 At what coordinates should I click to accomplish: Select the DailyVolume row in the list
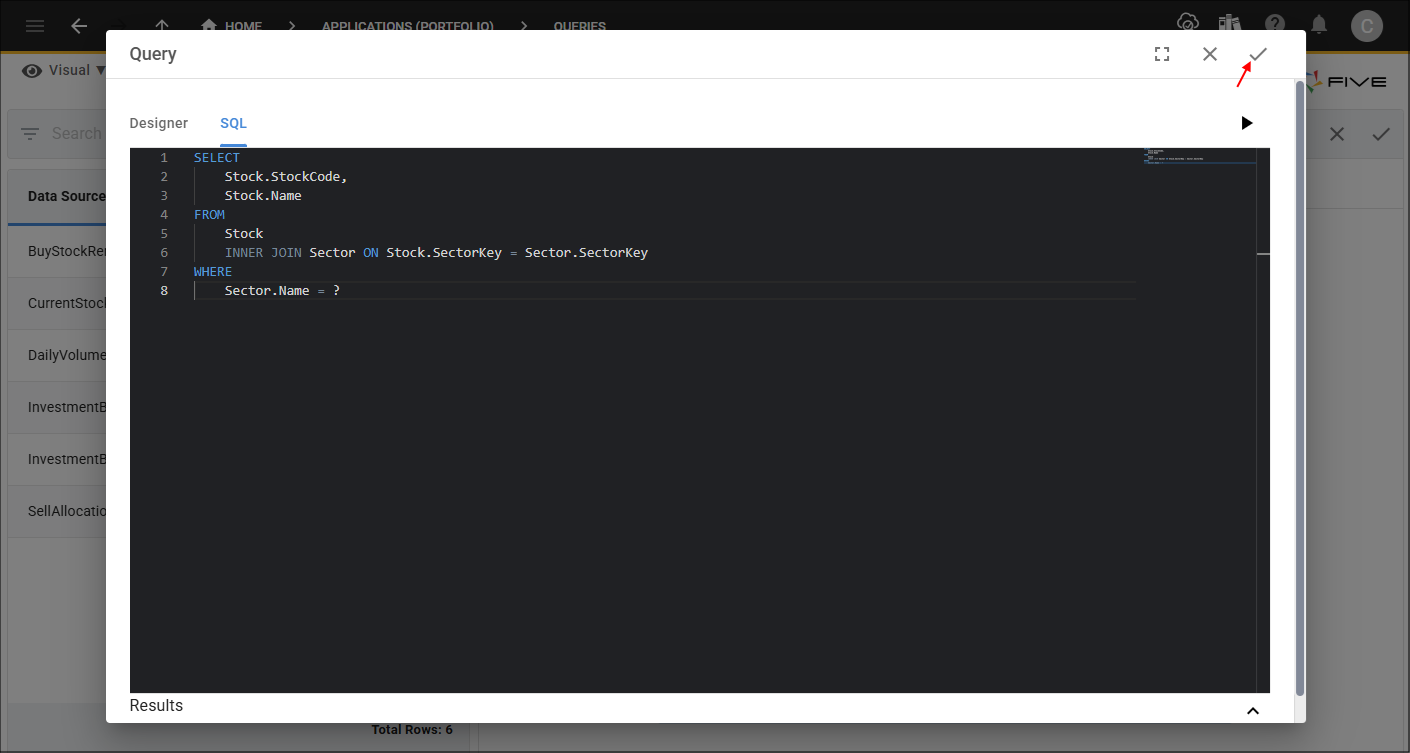tap(66, 355)
